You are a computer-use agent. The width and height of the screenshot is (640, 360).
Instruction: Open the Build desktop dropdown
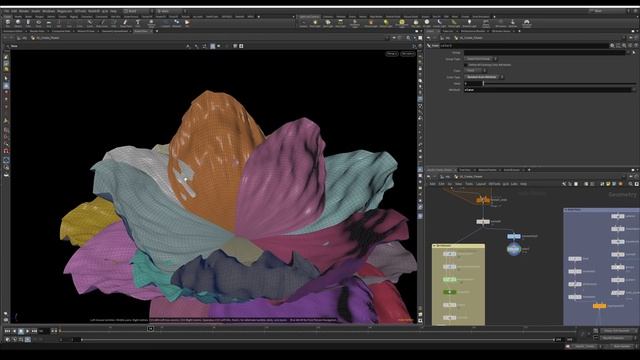tap(138, 11)
